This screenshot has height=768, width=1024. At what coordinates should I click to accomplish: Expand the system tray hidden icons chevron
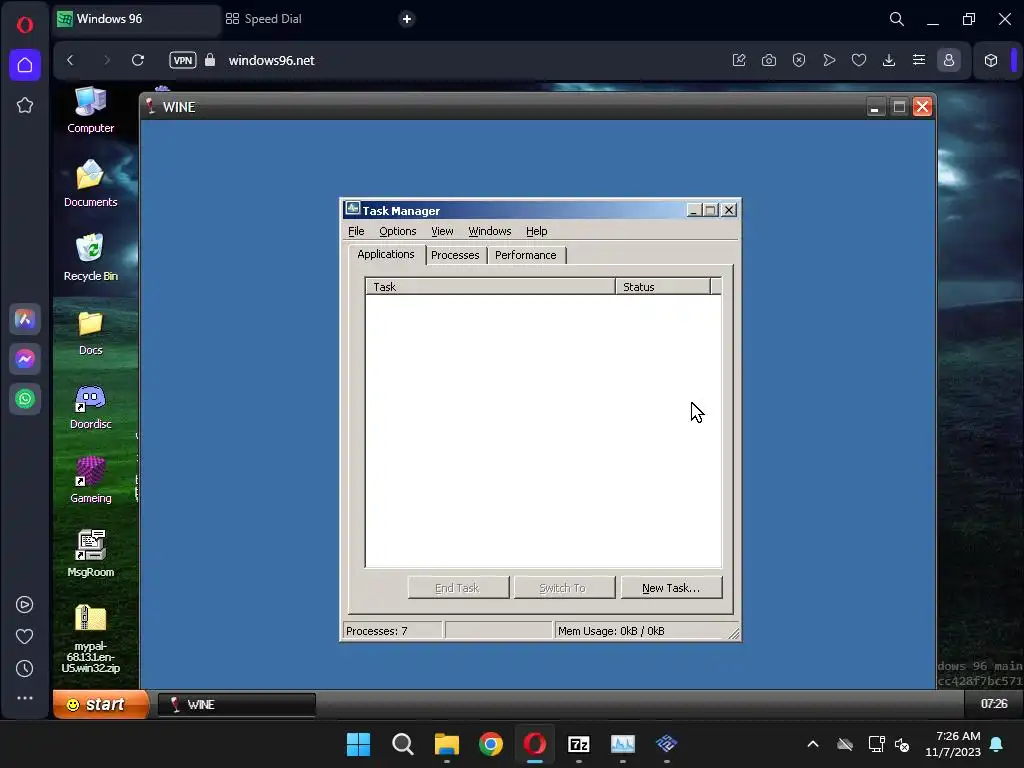pos(813,744)
